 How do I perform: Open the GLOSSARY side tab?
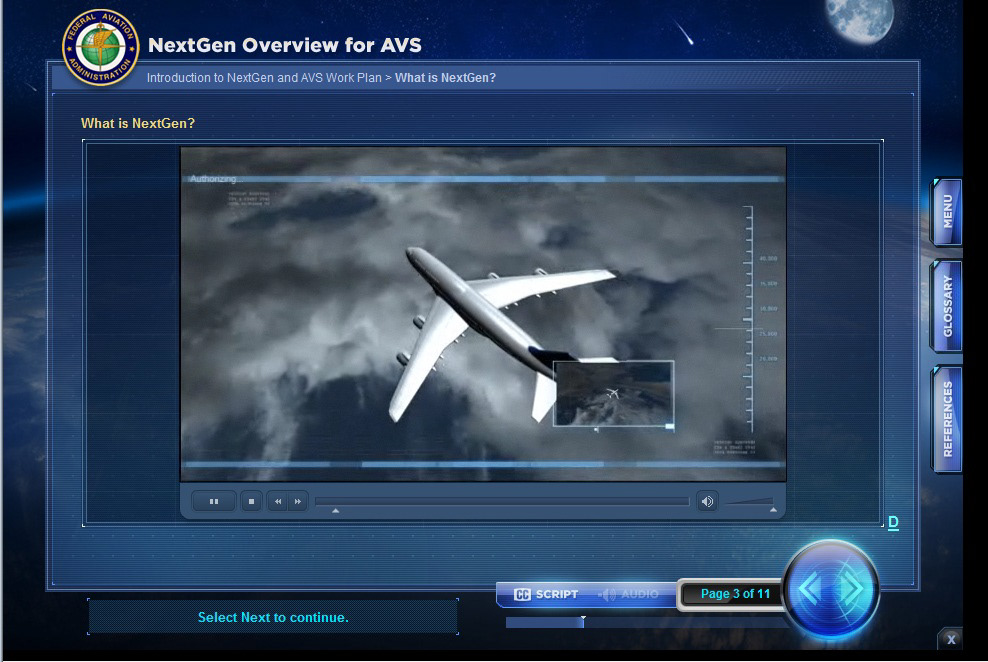coord(947,306)
